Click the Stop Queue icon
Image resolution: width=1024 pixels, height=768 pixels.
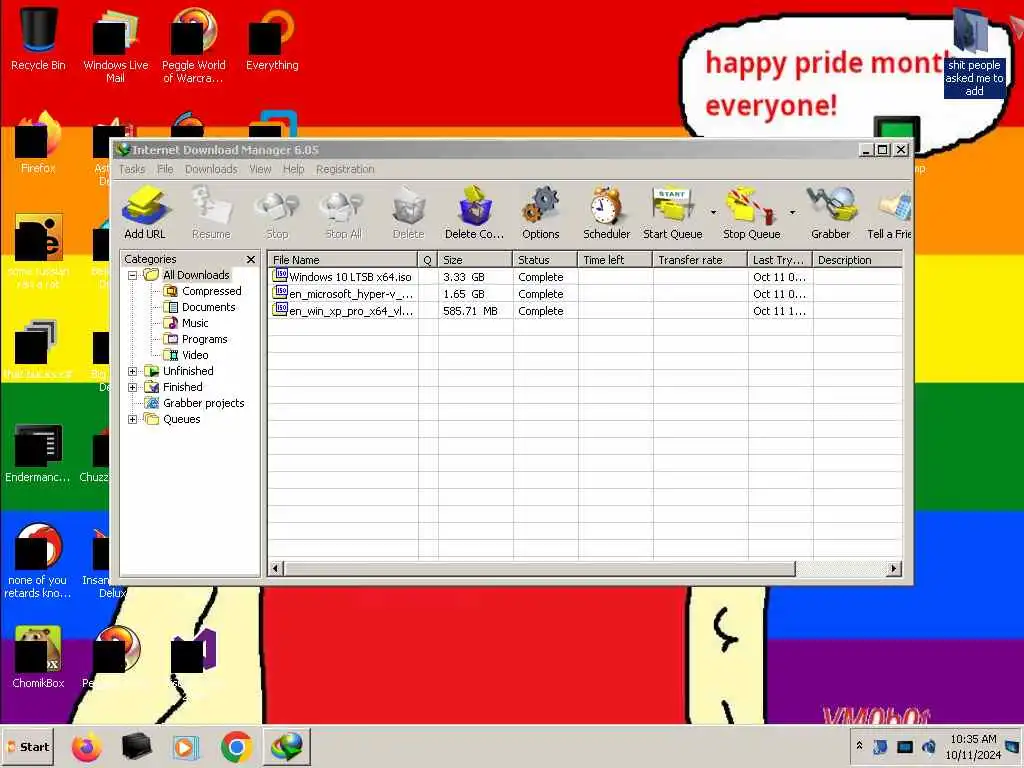(x=752, y=212)
